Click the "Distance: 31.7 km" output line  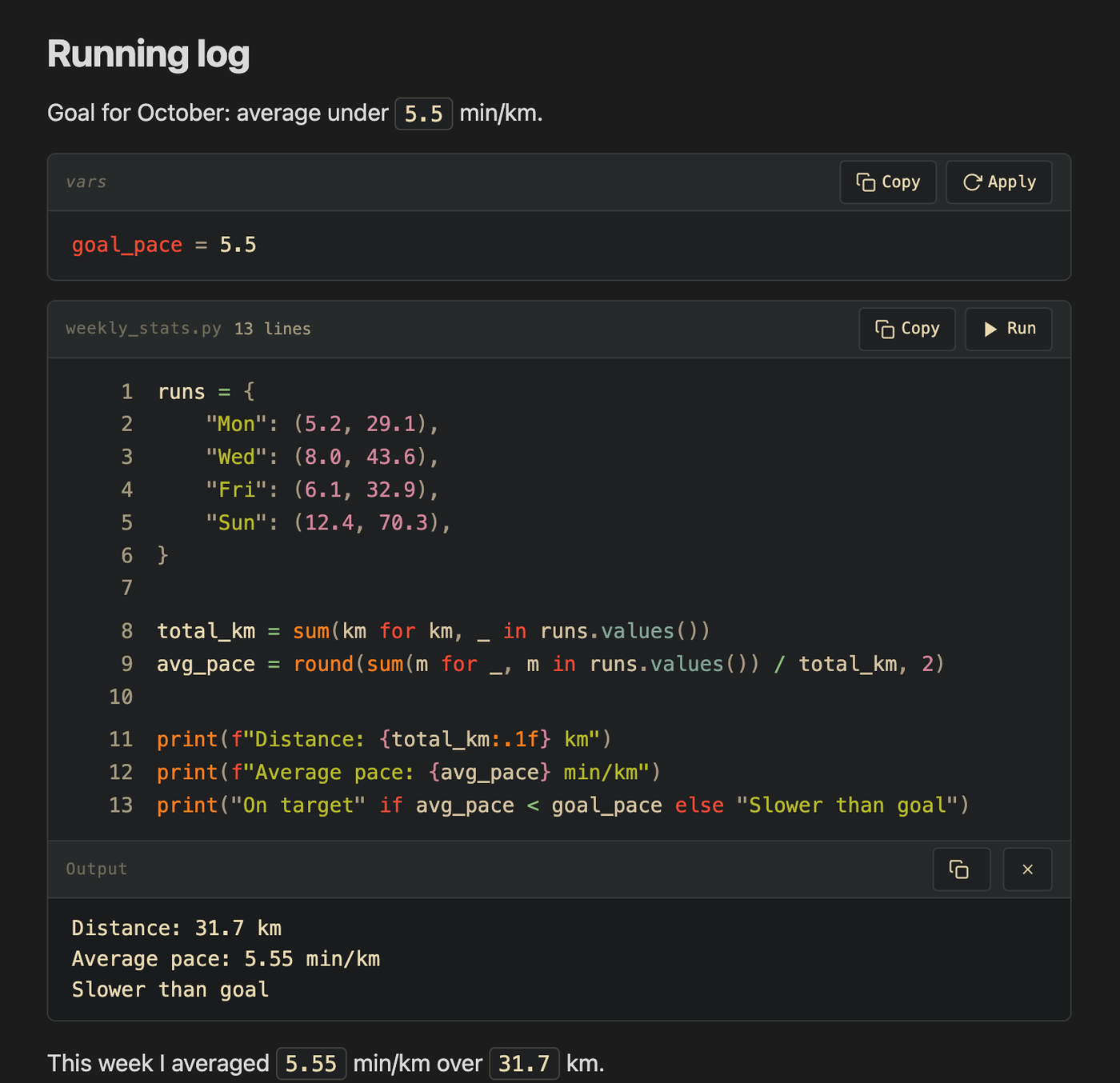click(177, 928)
